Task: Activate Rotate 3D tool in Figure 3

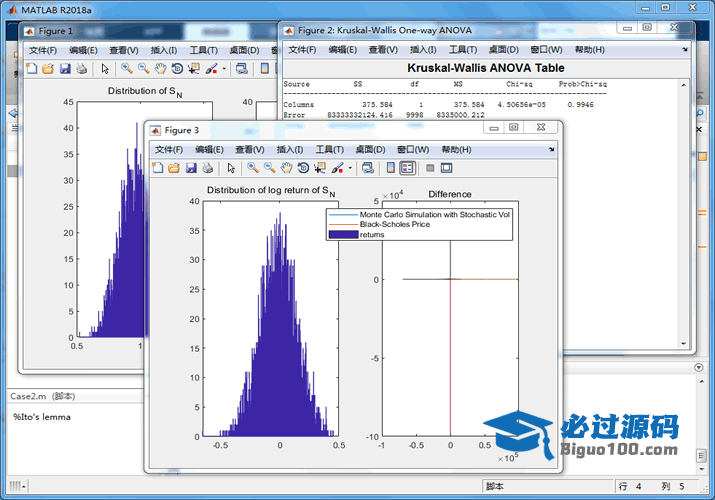Action: pos(302,168)
